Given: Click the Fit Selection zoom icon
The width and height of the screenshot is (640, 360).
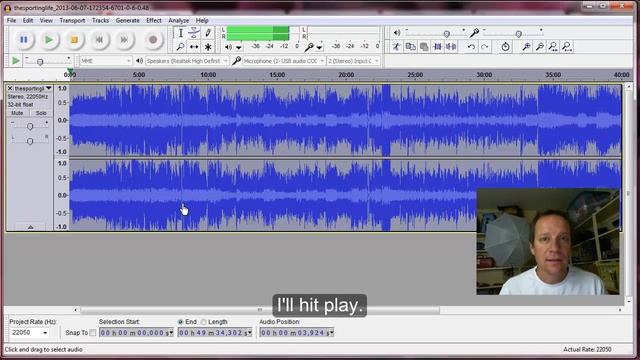Looking at the screenshot, I should click(x=553, y=47).
